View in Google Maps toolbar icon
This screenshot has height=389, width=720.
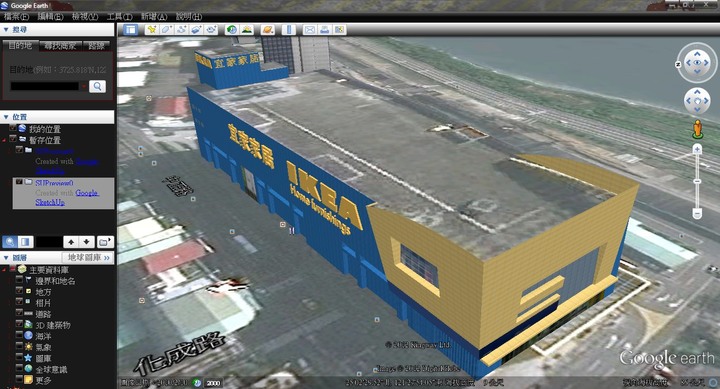[339, 30]
